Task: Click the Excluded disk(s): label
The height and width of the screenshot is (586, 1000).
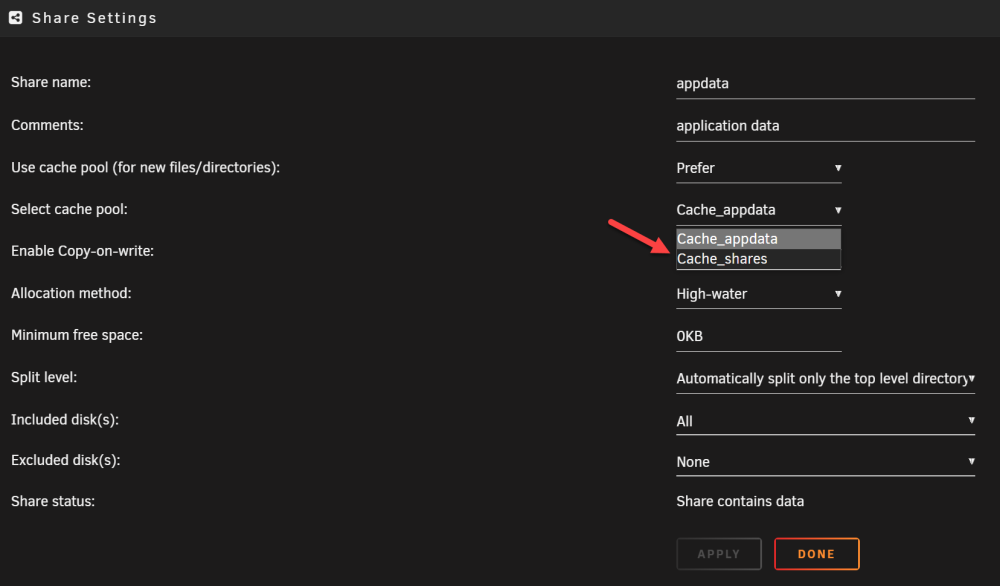Action: 65,460
